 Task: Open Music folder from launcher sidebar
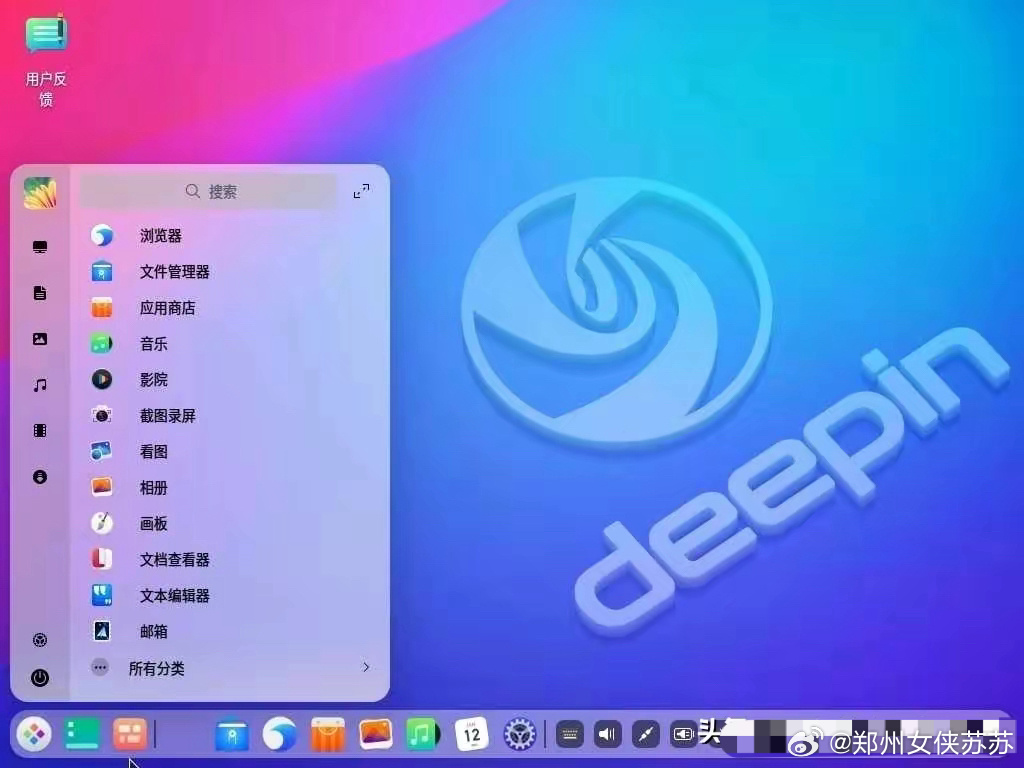(40, 385)
